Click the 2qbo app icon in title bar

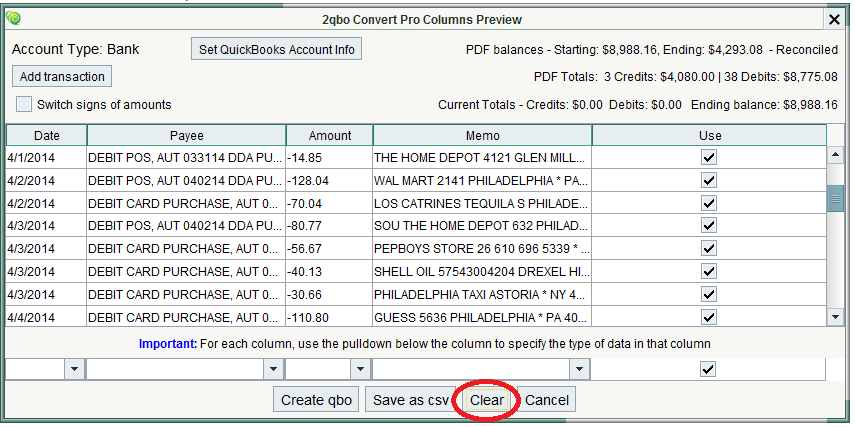pos(12,18)
